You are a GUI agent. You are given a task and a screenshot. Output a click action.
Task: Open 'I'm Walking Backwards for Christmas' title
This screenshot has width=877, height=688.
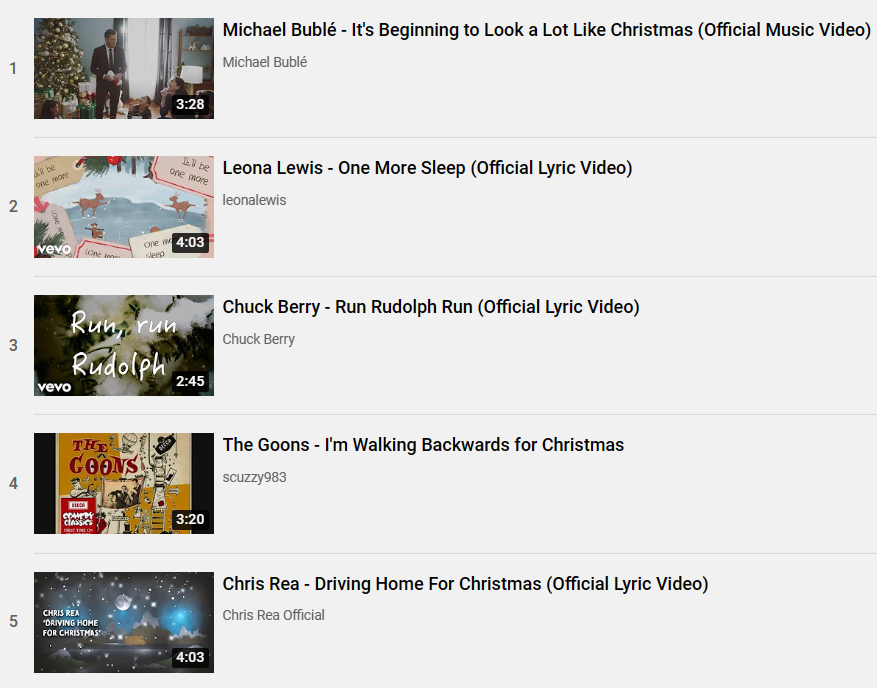point(423,445)
